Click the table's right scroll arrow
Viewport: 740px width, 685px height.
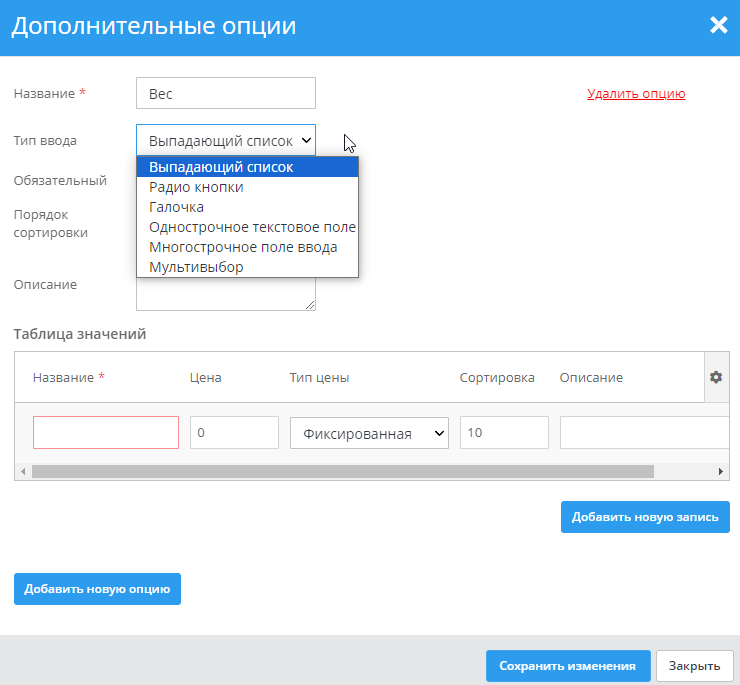click(x=721, y=471)
